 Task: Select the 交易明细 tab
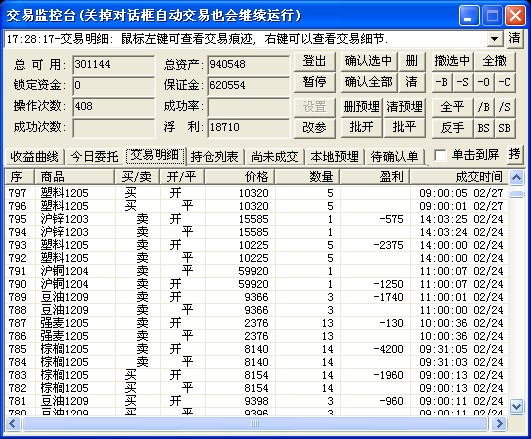click(x=155, y=155)
